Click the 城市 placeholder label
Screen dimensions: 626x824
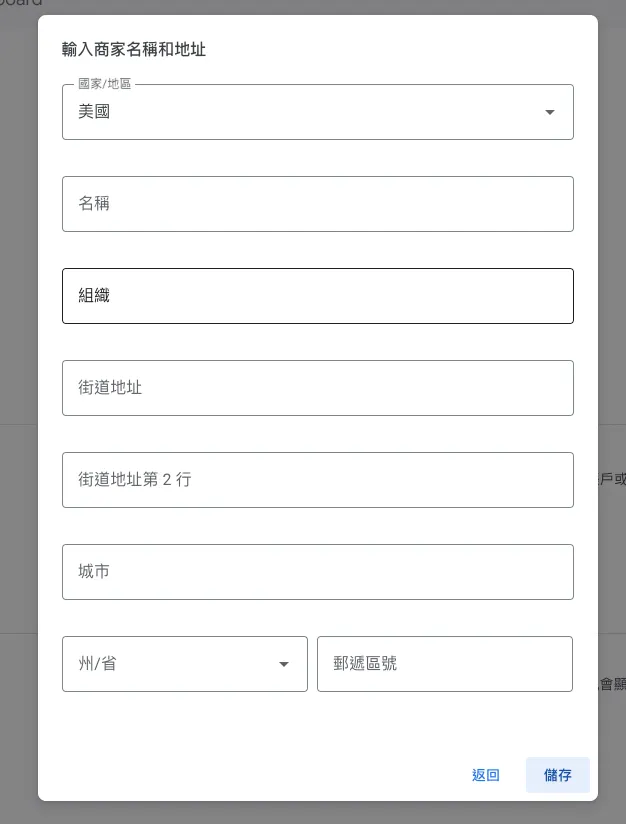pyautogui.click(x=94, y=572)
